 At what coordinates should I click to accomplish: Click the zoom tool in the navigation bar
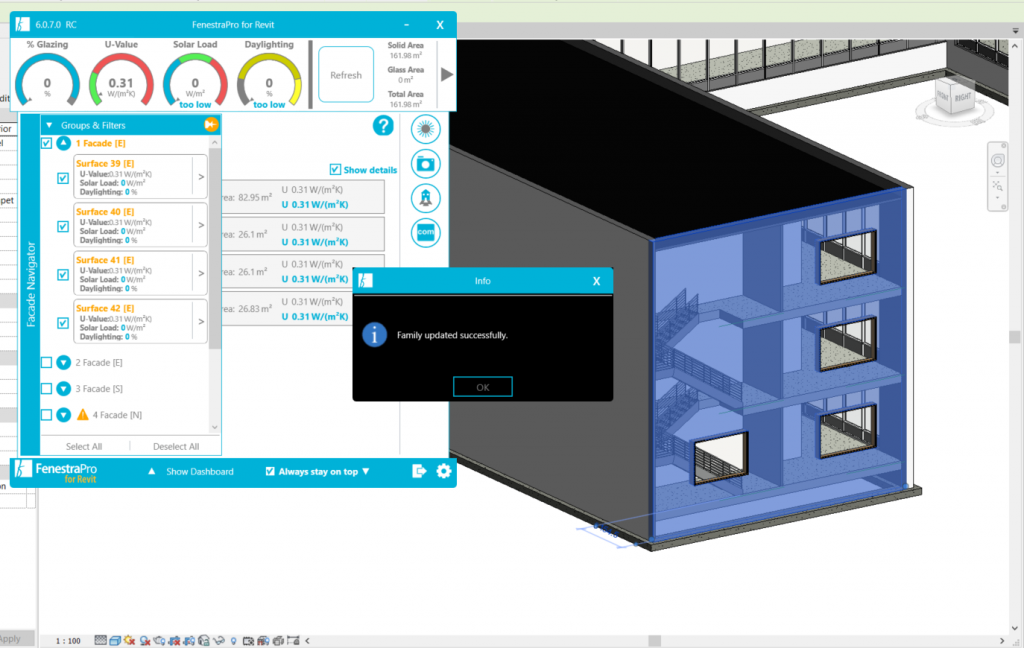(998, 187)
